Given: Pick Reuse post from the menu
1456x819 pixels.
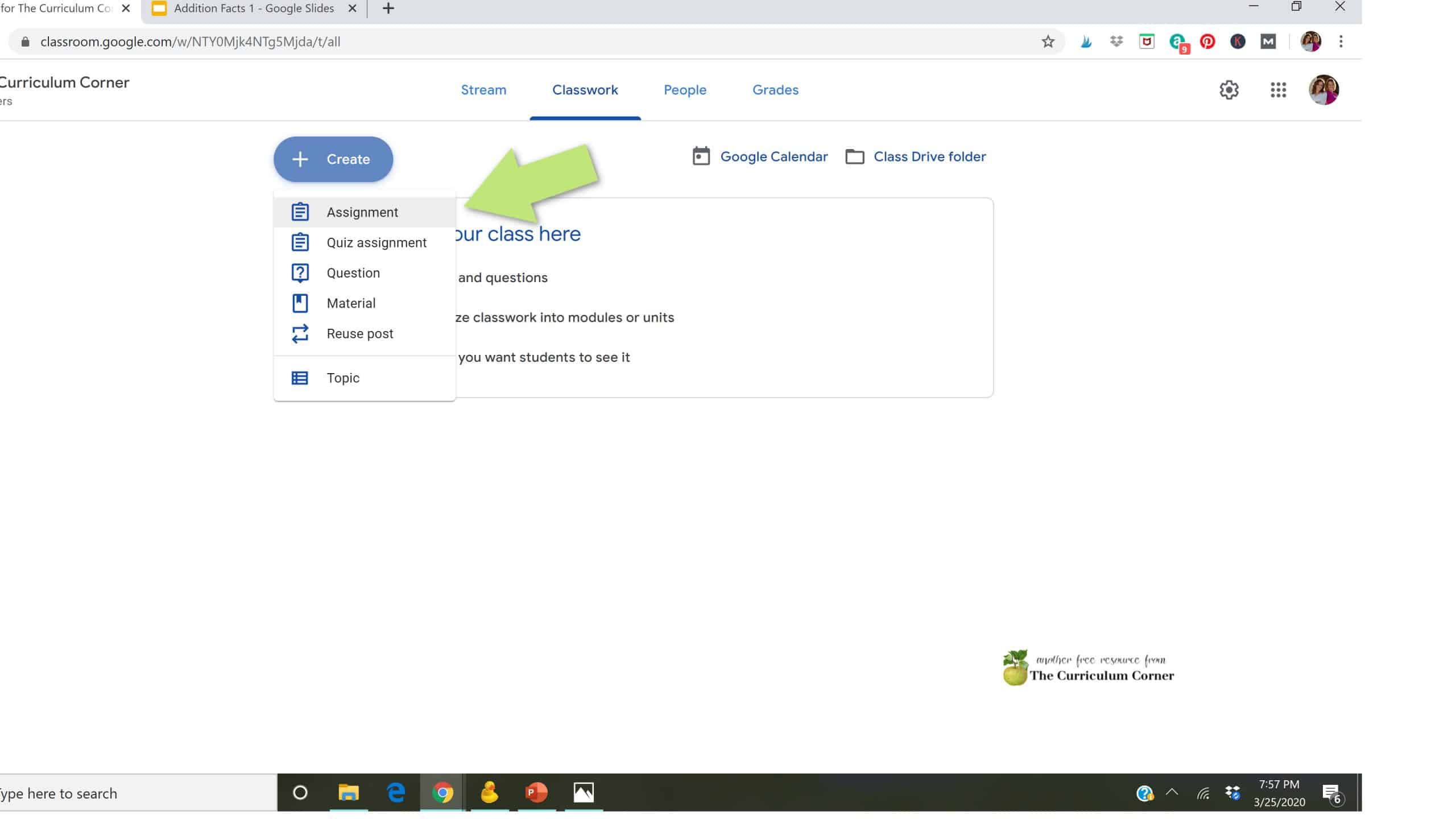Looking at the screenshot, I should (x=359, y=334).
